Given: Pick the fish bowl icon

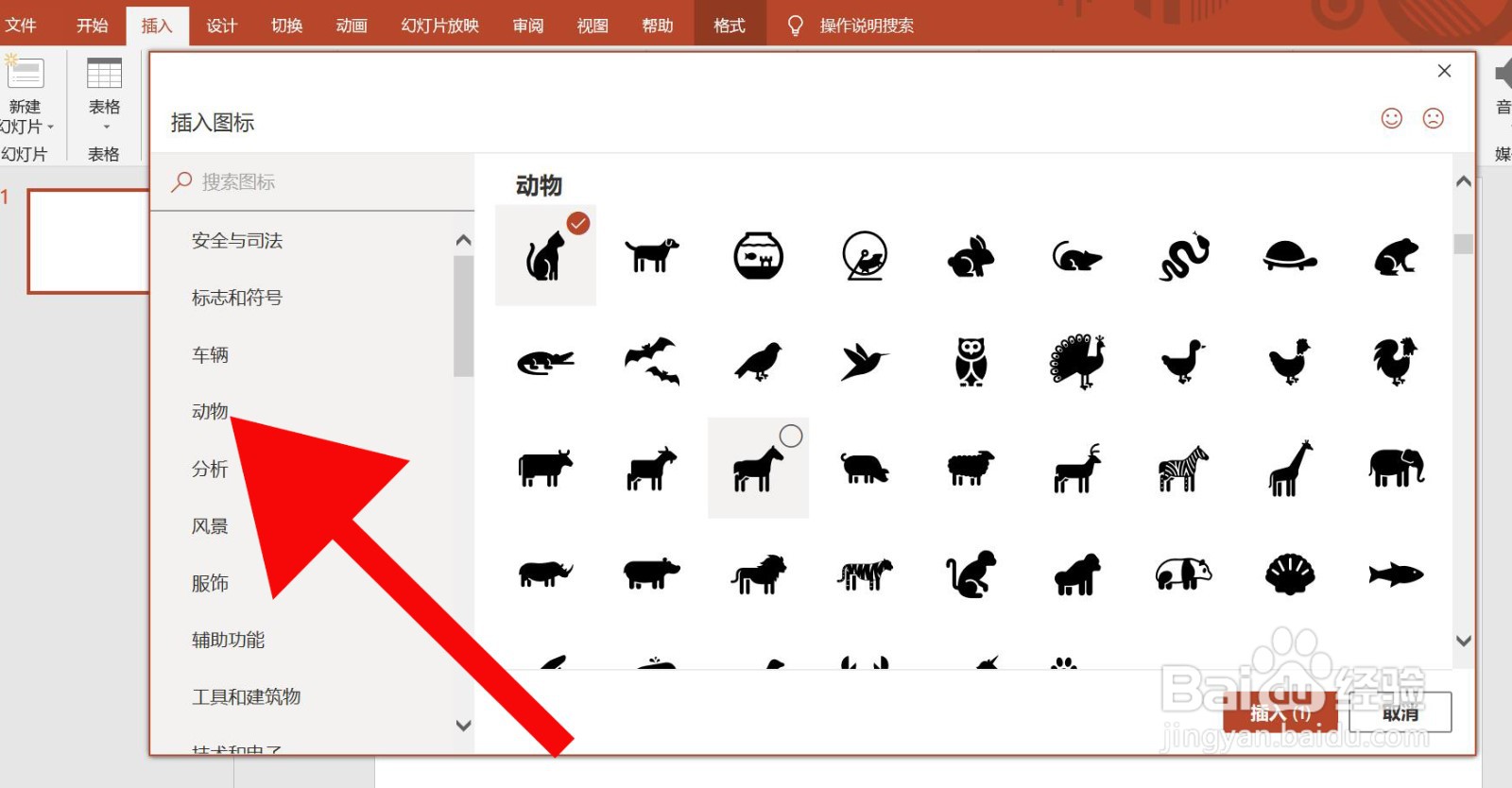Looking at the screenshot, I should pos(758,255).
